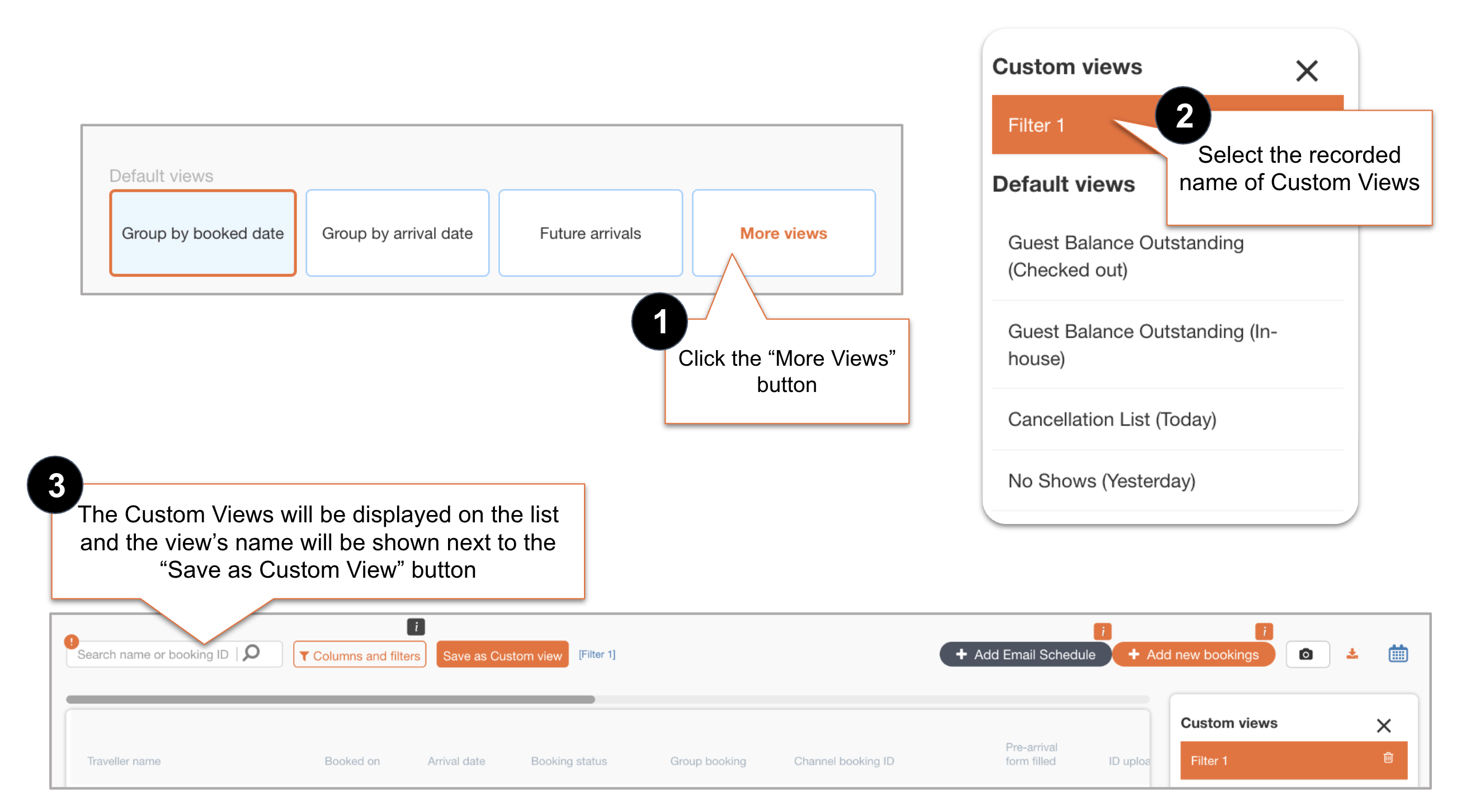Close the large Custom views panel

click(x=1306, y=71)
